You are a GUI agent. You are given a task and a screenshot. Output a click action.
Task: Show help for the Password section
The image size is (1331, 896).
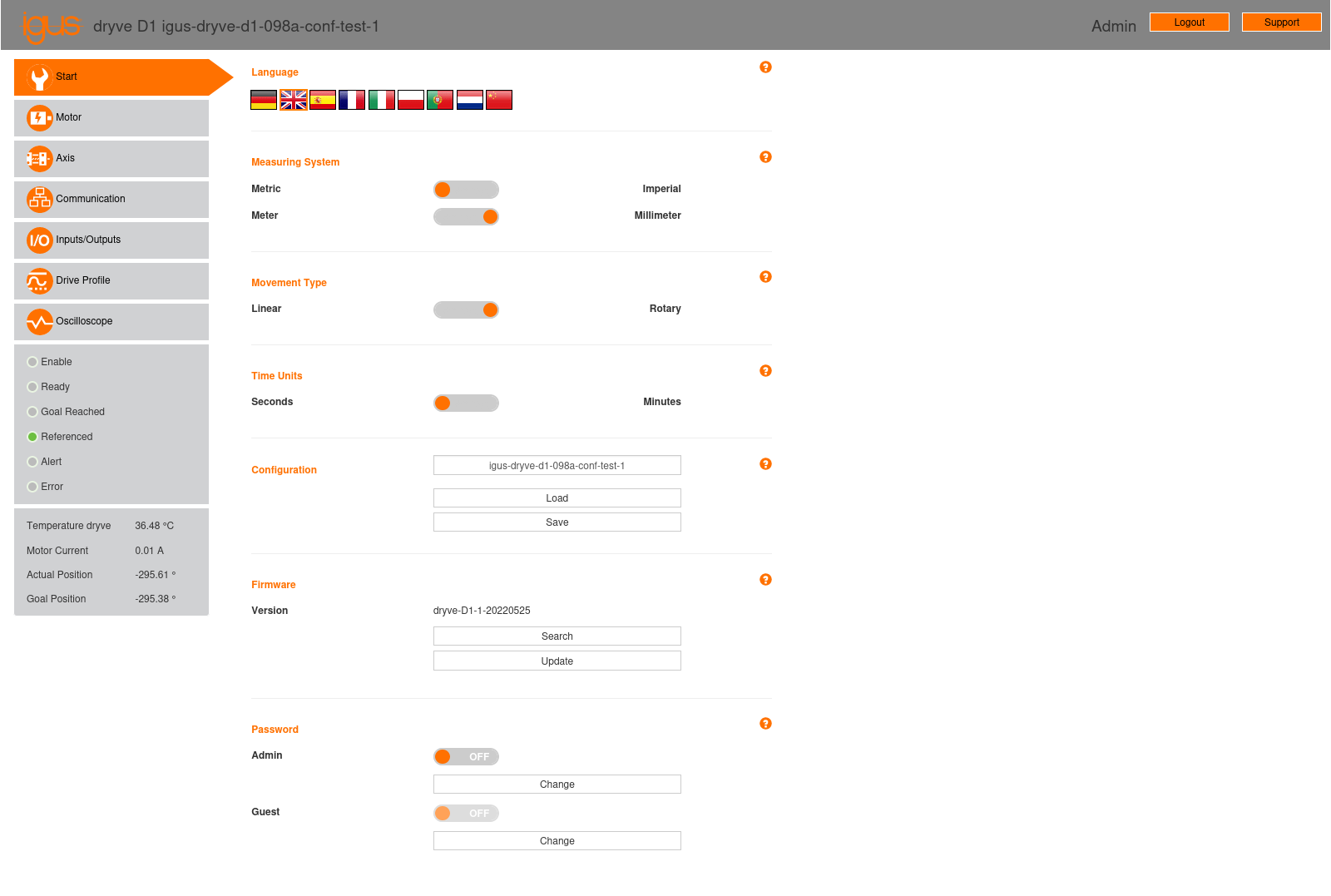point(765,724)
